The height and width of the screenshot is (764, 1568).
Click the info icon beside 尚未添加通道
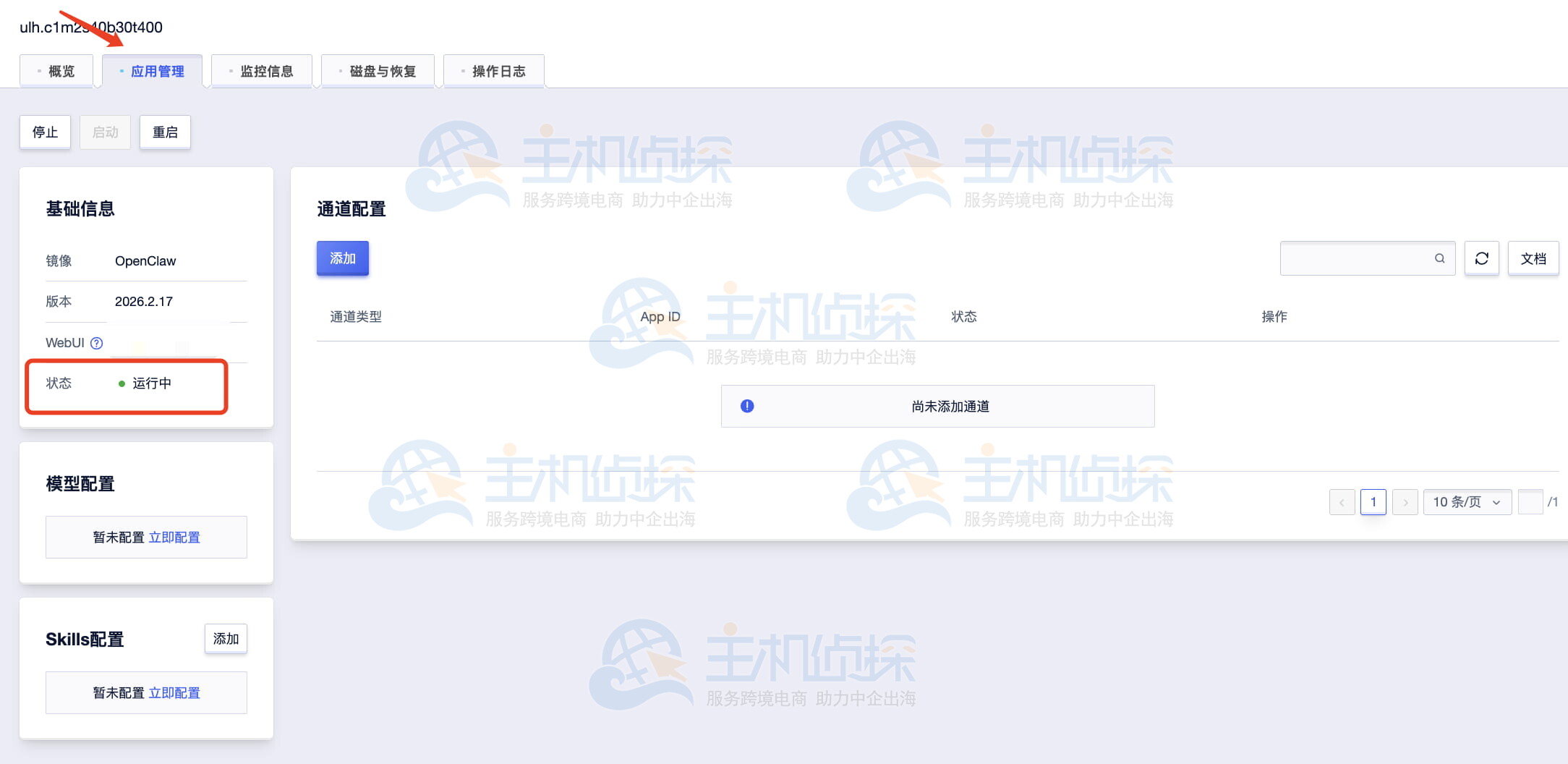click(747, 406)
